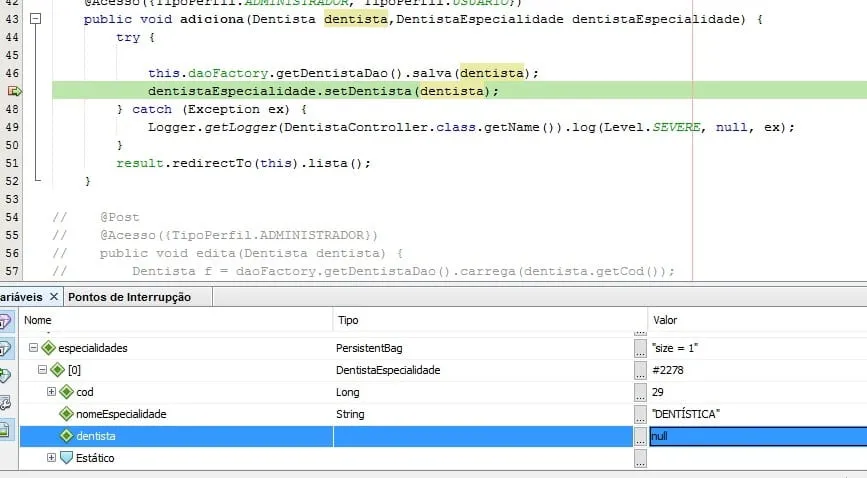Expand the Estático node
This screenshot has width=867, height=478.
point(51,458)
